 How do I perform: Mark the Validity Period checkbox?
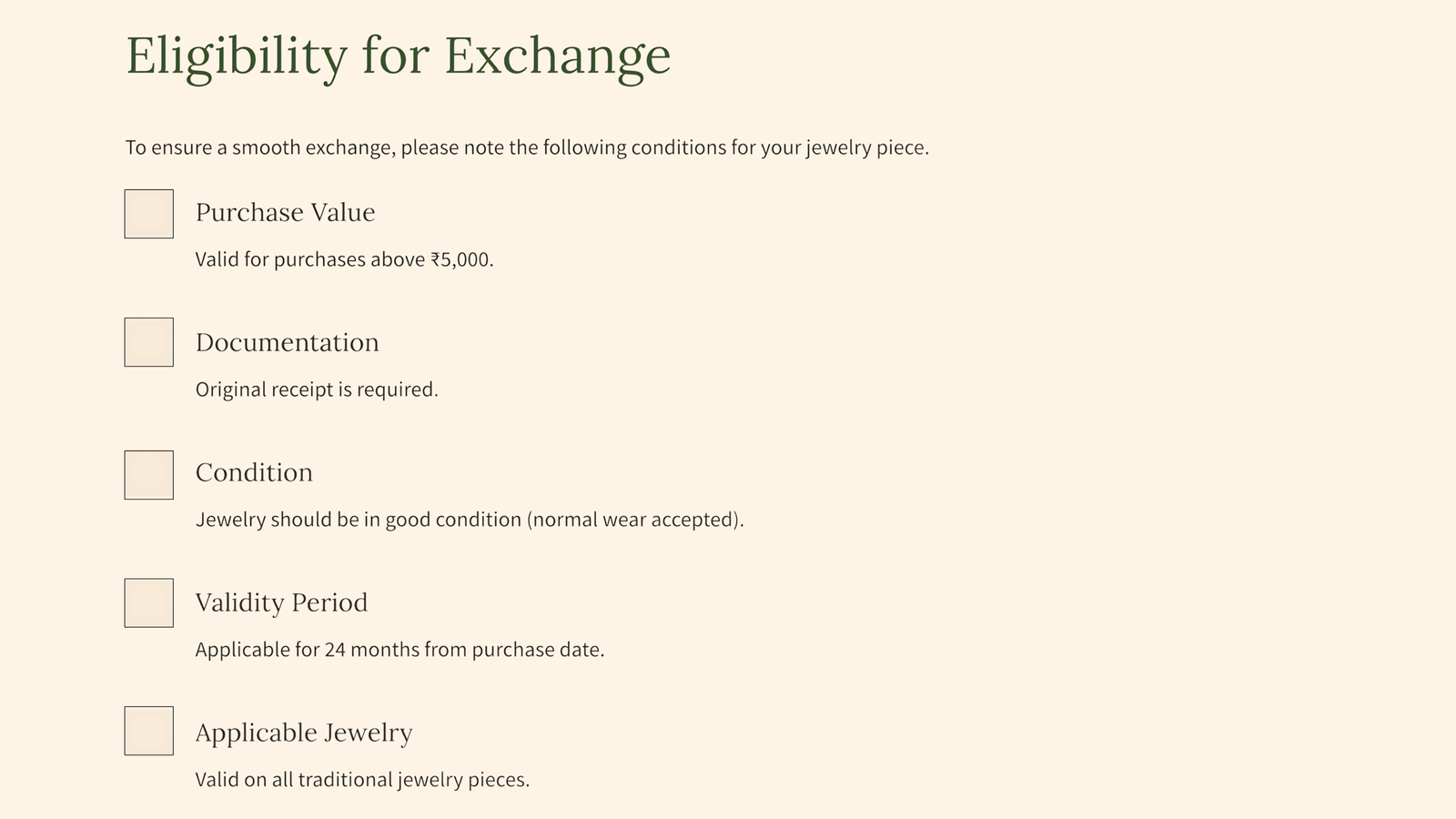(149, 603)
